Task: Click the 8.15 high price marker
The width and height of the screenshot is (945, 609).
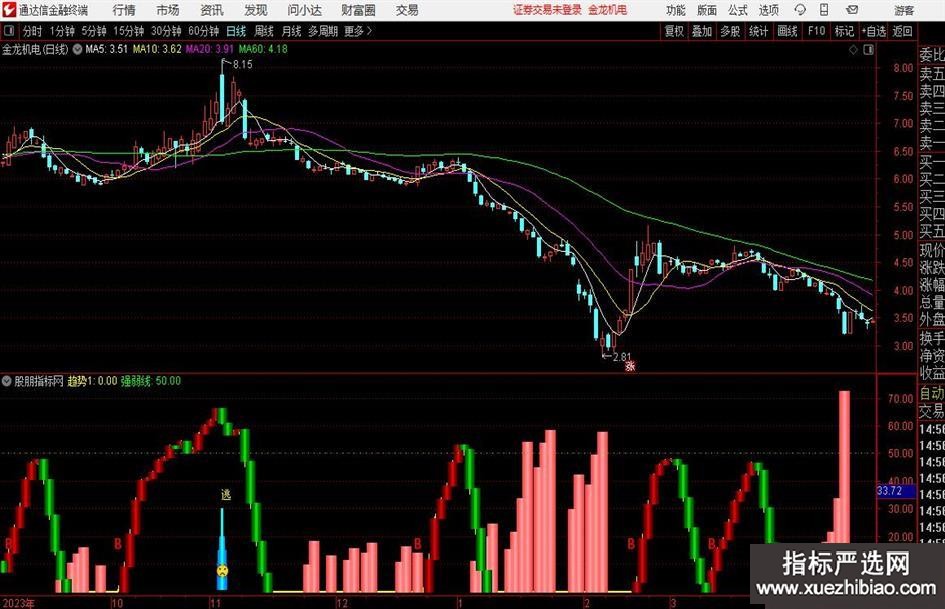Action: pyautogui.click(x=242, y=64)
